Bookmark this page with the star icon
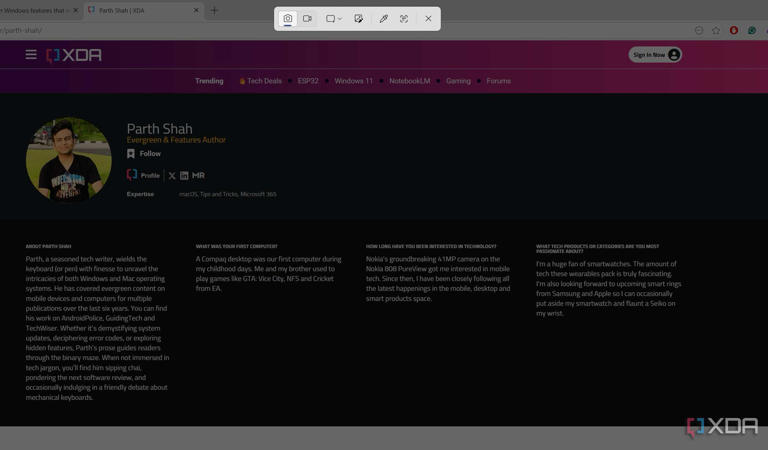Image resolution: width=768 pixels, height=450 pixels. (x=716, y=31)
